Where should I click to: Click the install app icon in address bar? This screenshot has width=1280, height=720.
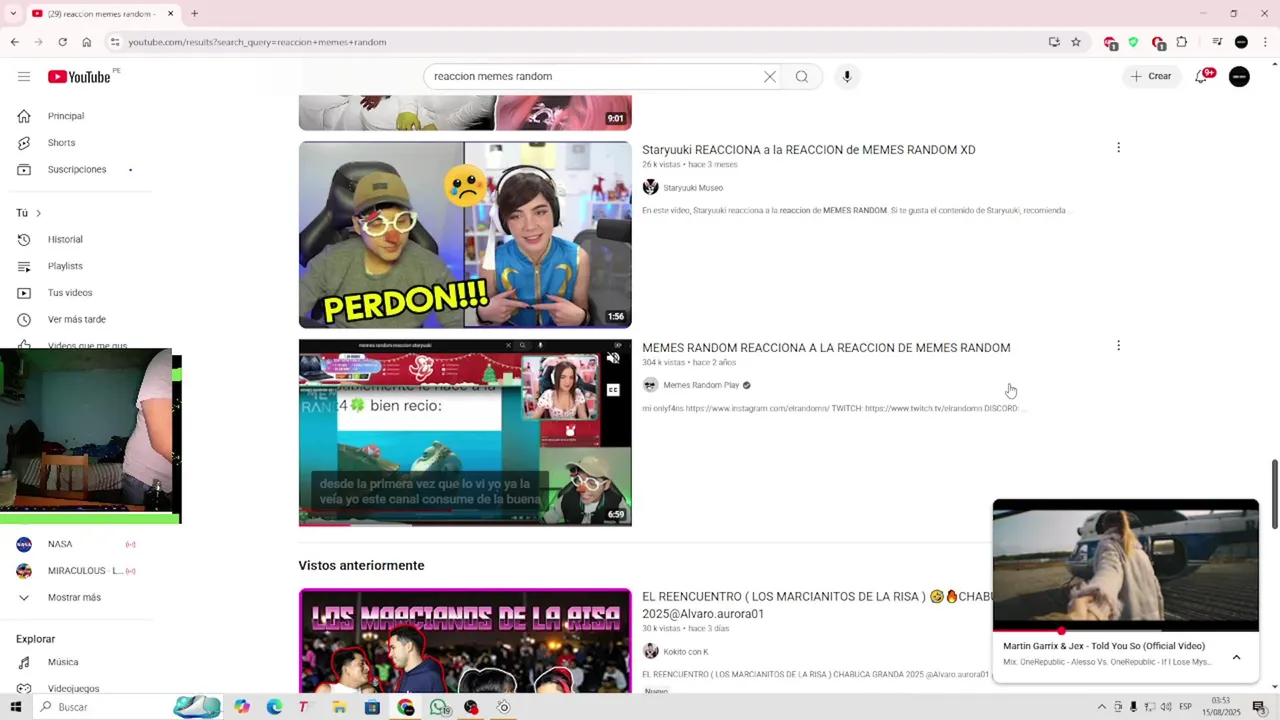click(1054, 42)
